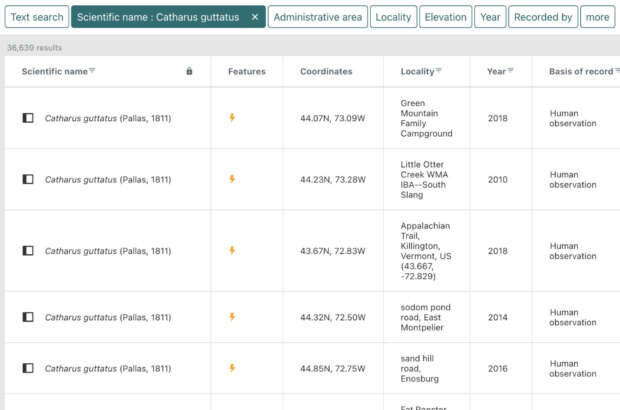Viewport: 620px width, 410px height.
Task: Open Locality column filter arrow
Action: [x=439, y=71]
